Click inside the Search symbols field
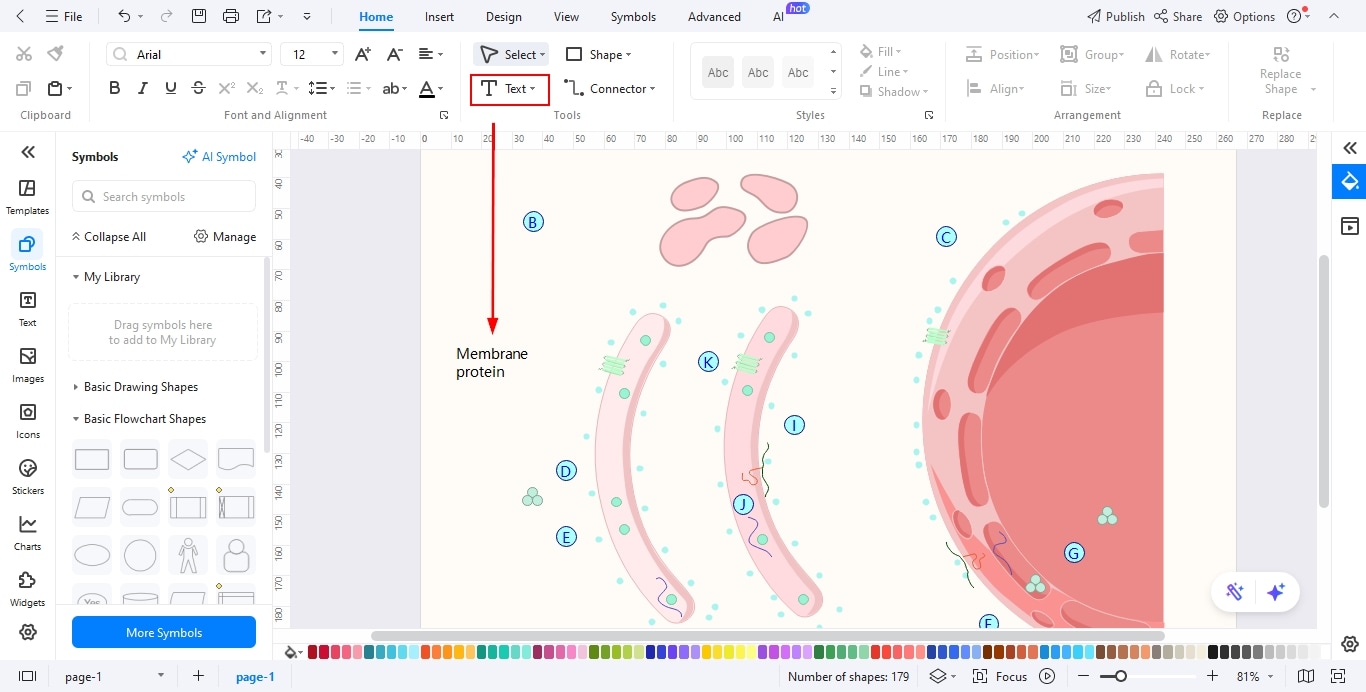This screenshot has width=1366, height=692. pos(163,196)
